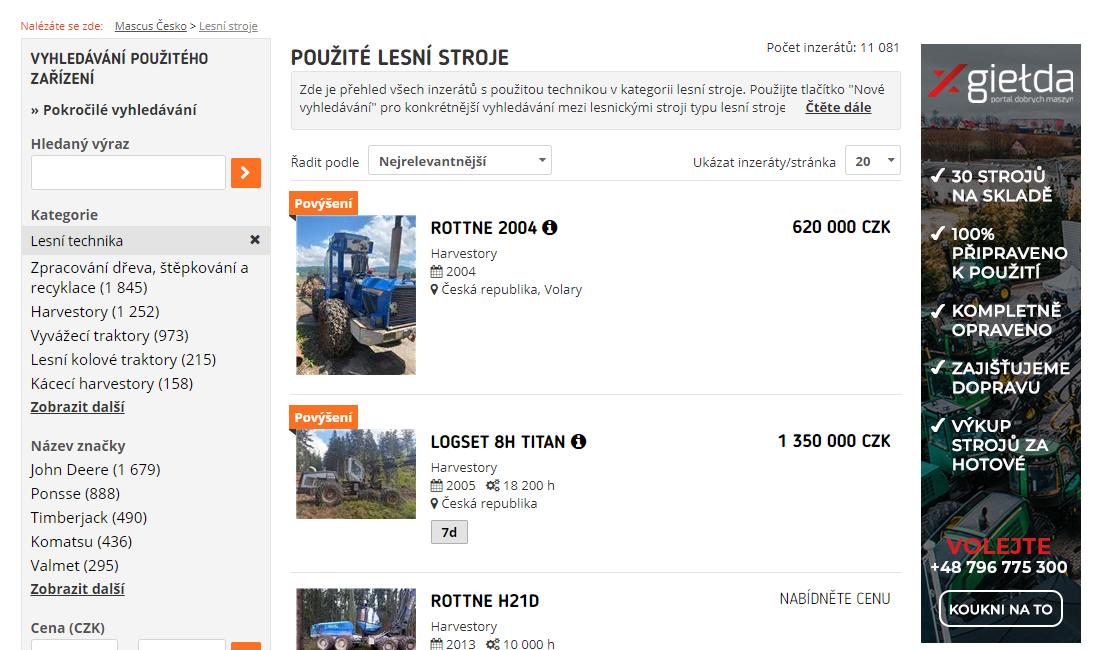Click Povýšení badge on LOGSET listing

coord(324,417)
